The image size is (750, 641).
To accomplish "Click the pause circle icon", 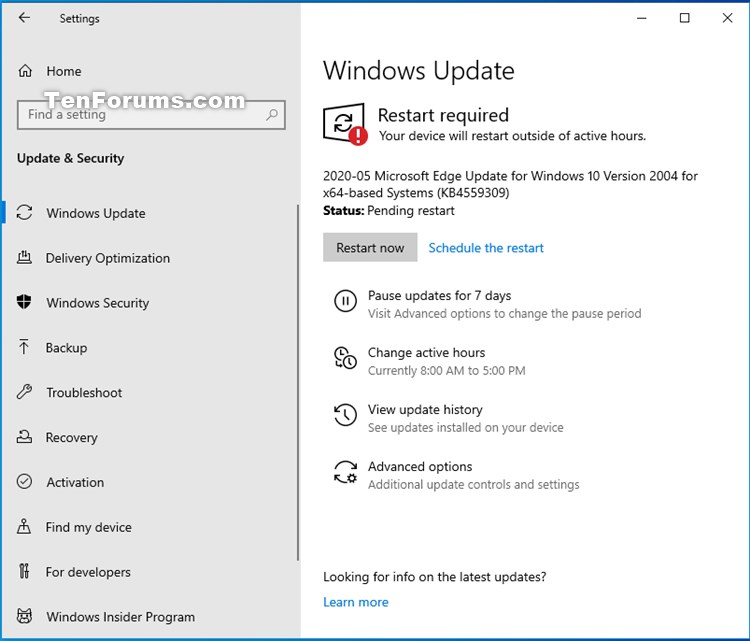I will click(345, 301).
